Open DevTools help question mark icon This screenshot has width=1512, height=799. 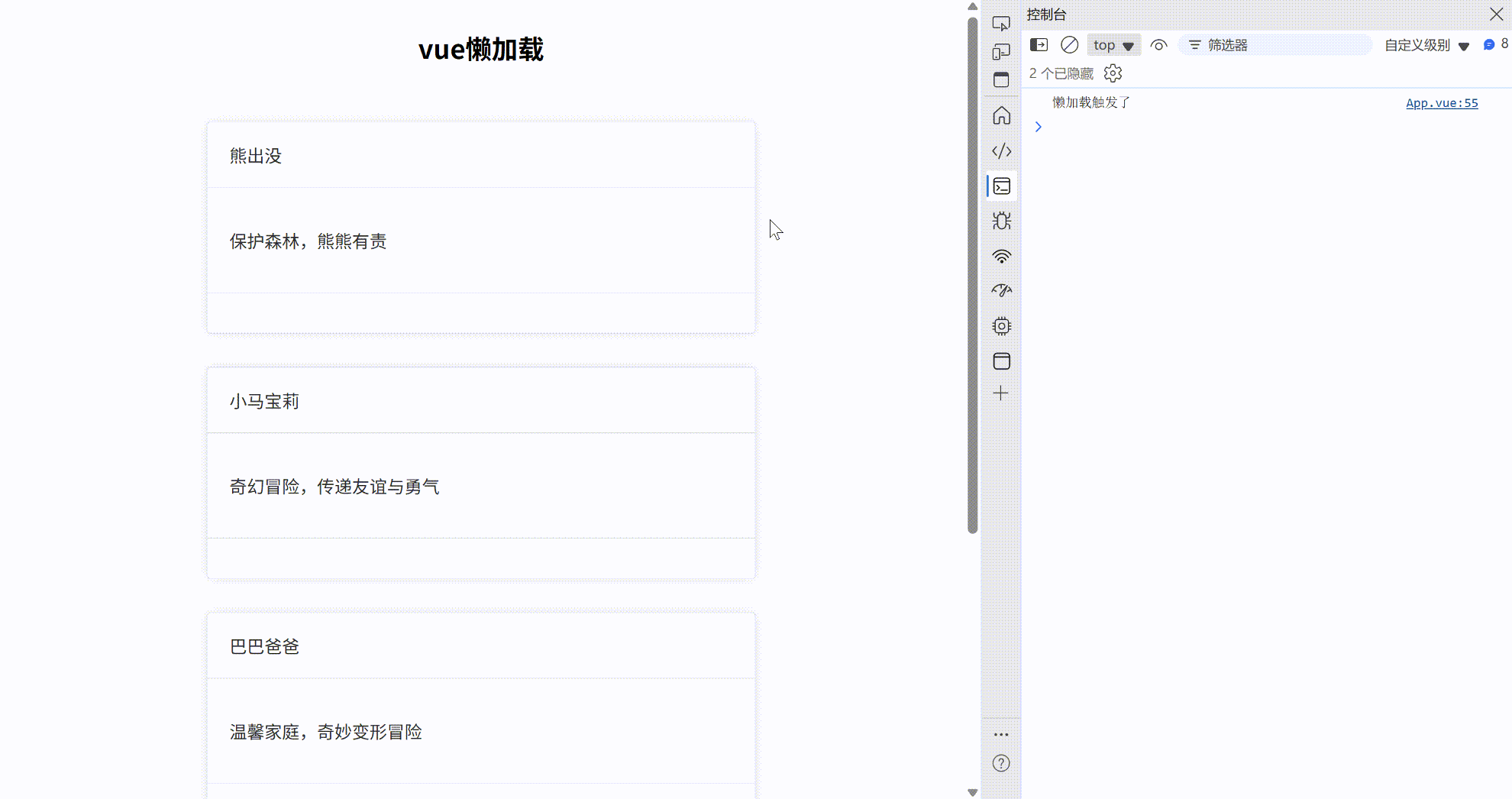(x=1001, y=763)
